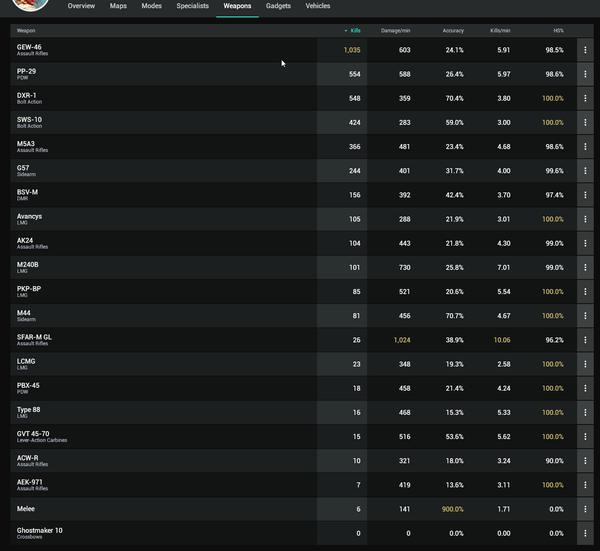Open the three-dot menu for BSV-M
600x551 pixels.
click(585, 195)
